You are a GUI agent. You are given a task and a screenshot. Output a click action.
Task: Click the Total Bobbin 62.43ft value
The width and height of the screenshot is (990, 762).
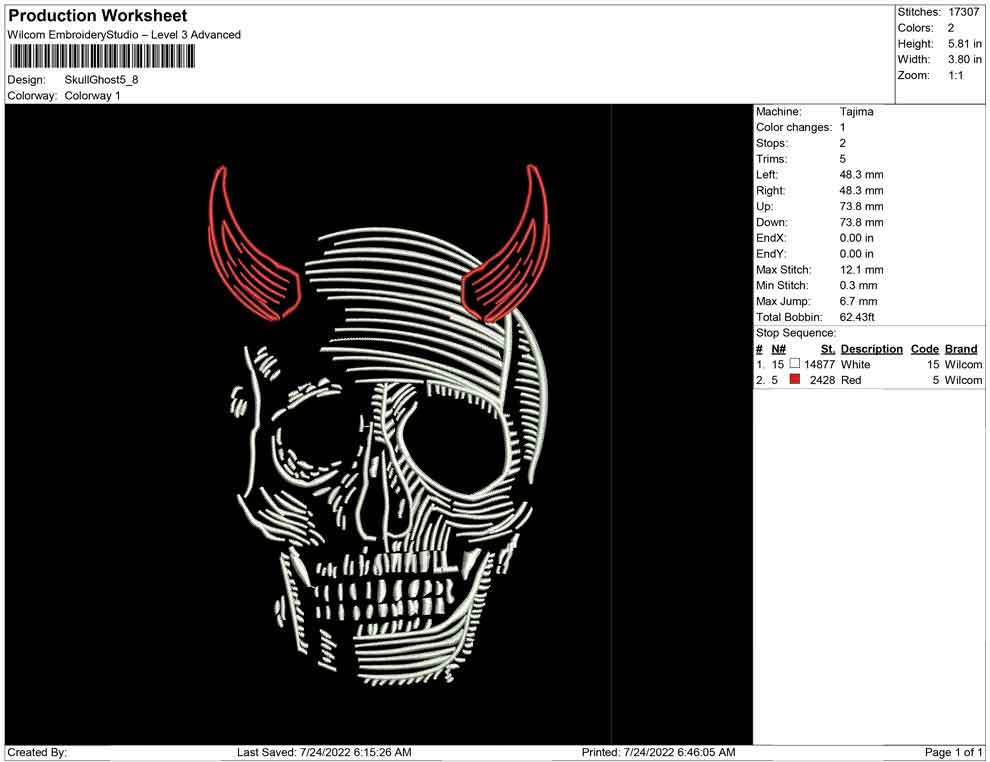pos(857,317)
